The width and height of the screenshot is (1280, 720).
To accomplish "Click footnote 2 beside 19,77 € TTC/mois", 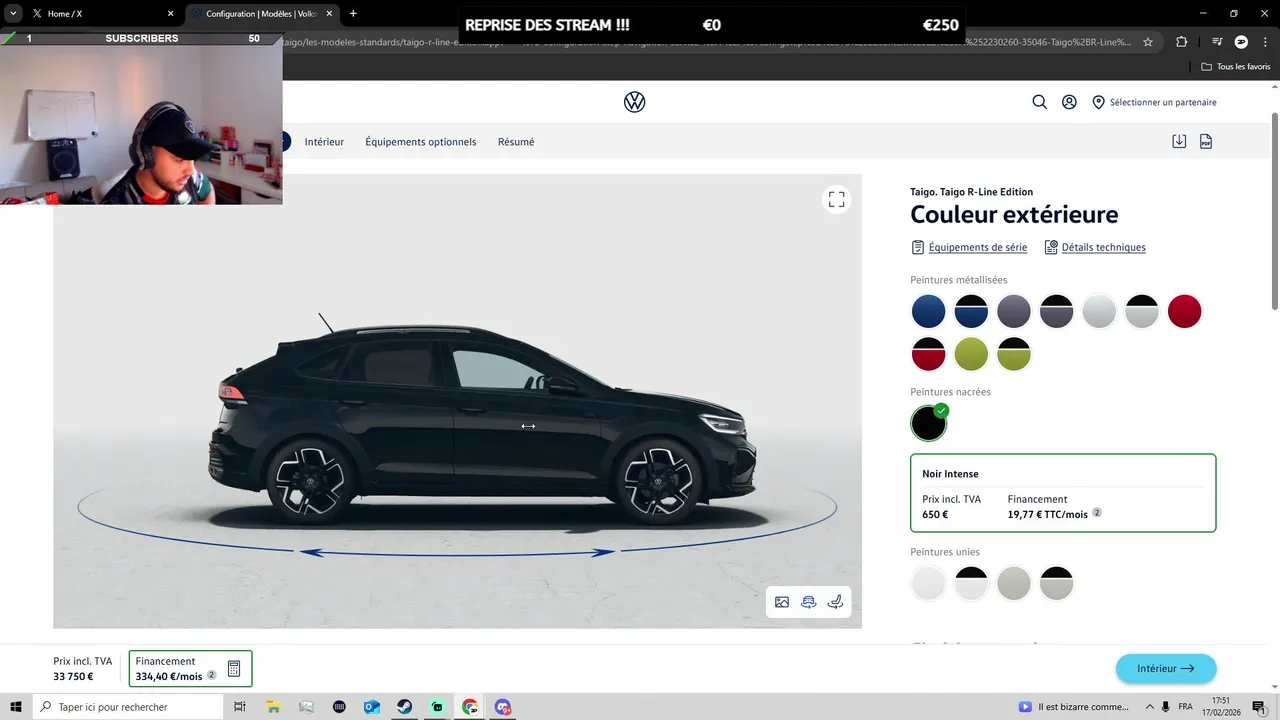I will point(1096,513).
